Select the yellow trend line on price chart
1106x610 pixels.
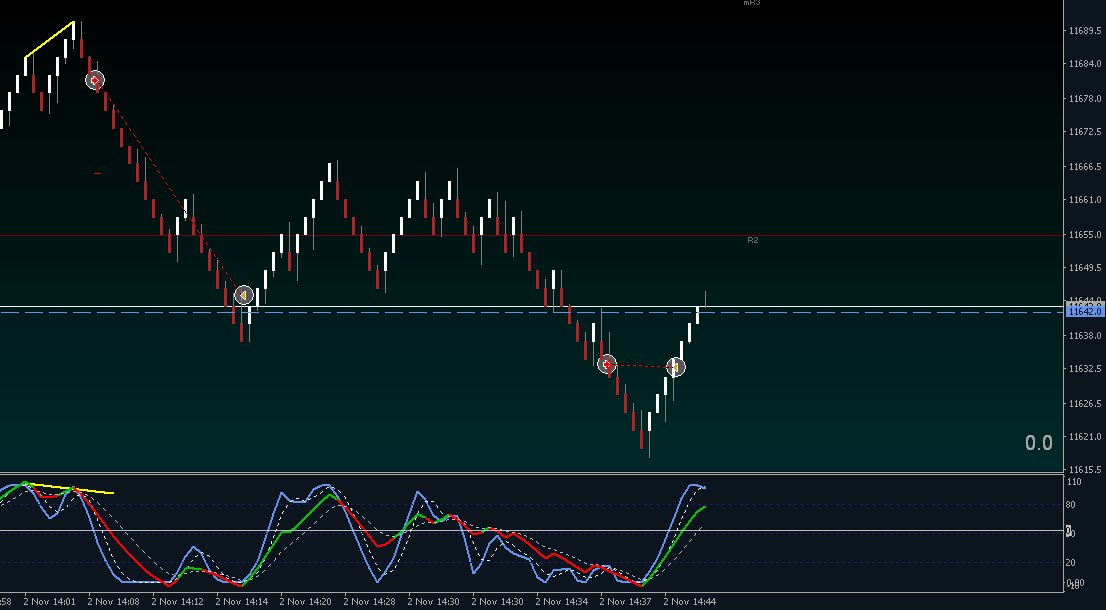[49, 39]
